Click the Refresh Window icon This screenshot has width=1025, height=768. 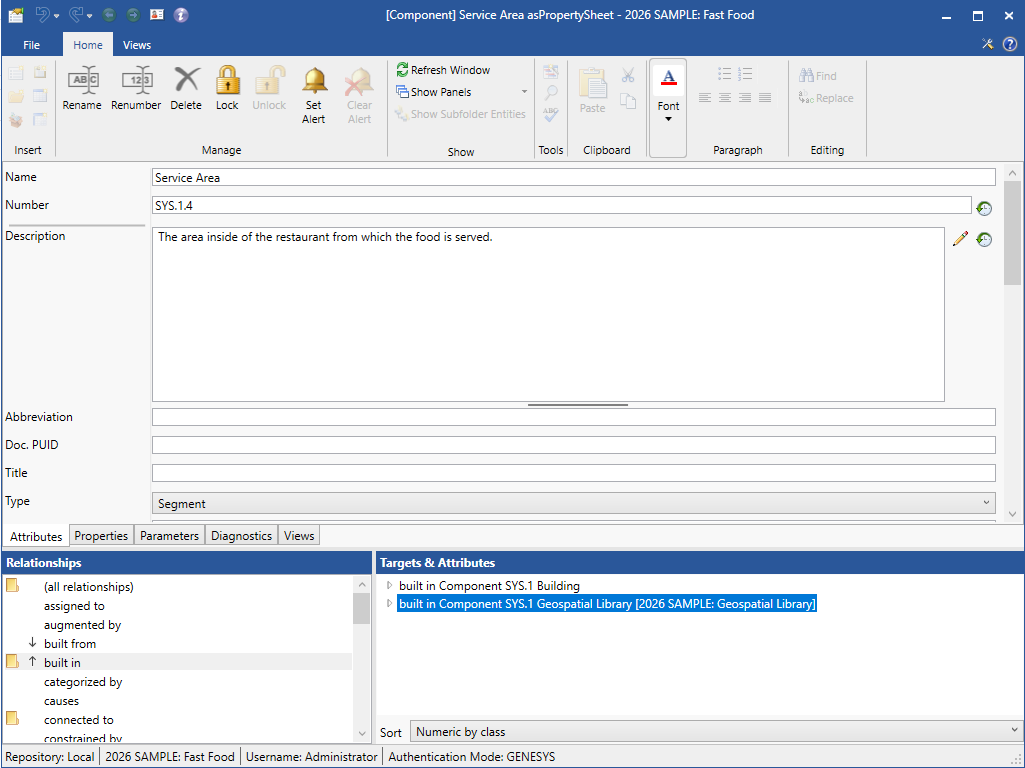click(x=402, y=70)
